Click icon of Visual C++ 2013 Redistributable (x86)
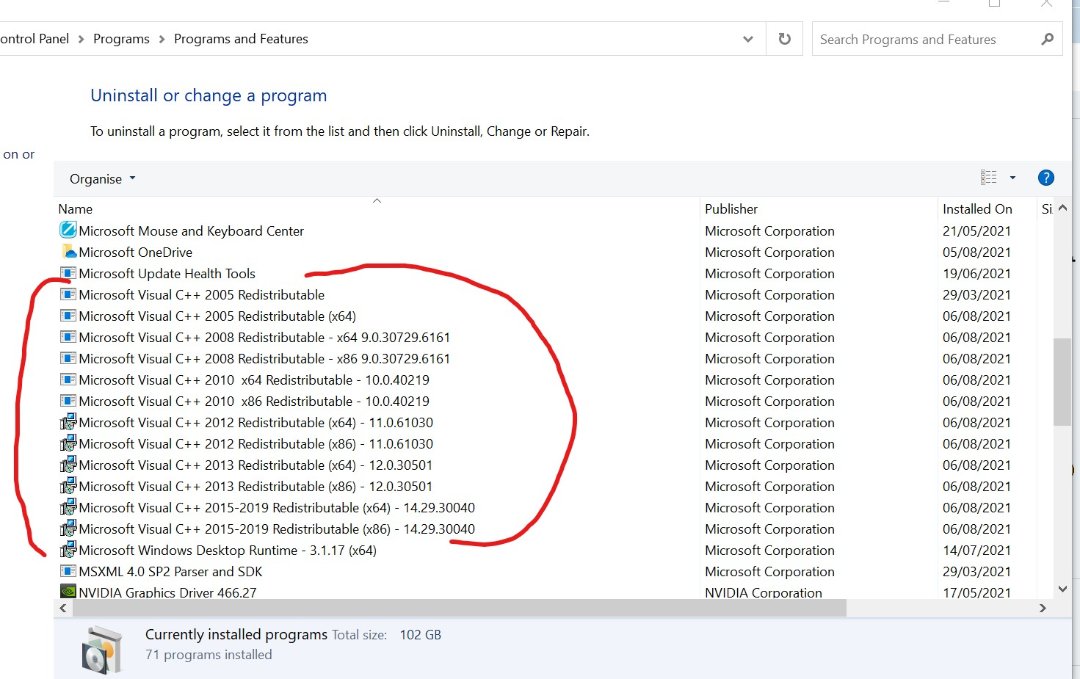The image size is (1080, 679). click(x=68, y=486)
